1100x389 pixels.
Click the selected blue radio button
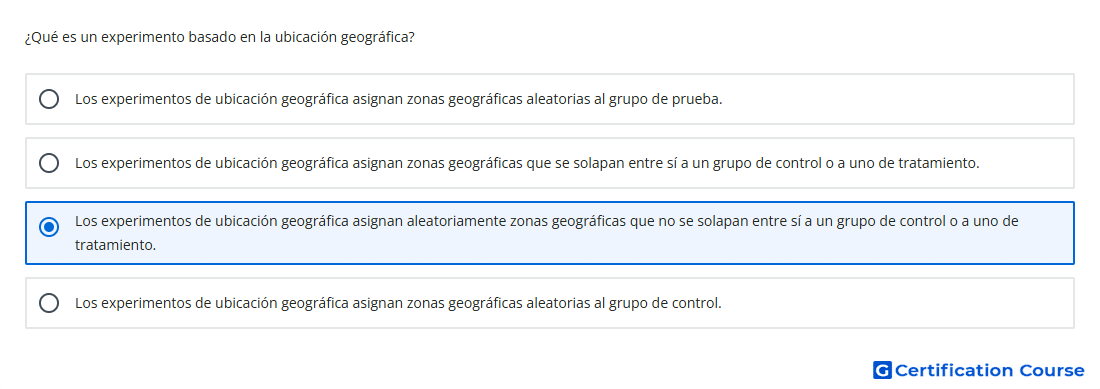49,227
